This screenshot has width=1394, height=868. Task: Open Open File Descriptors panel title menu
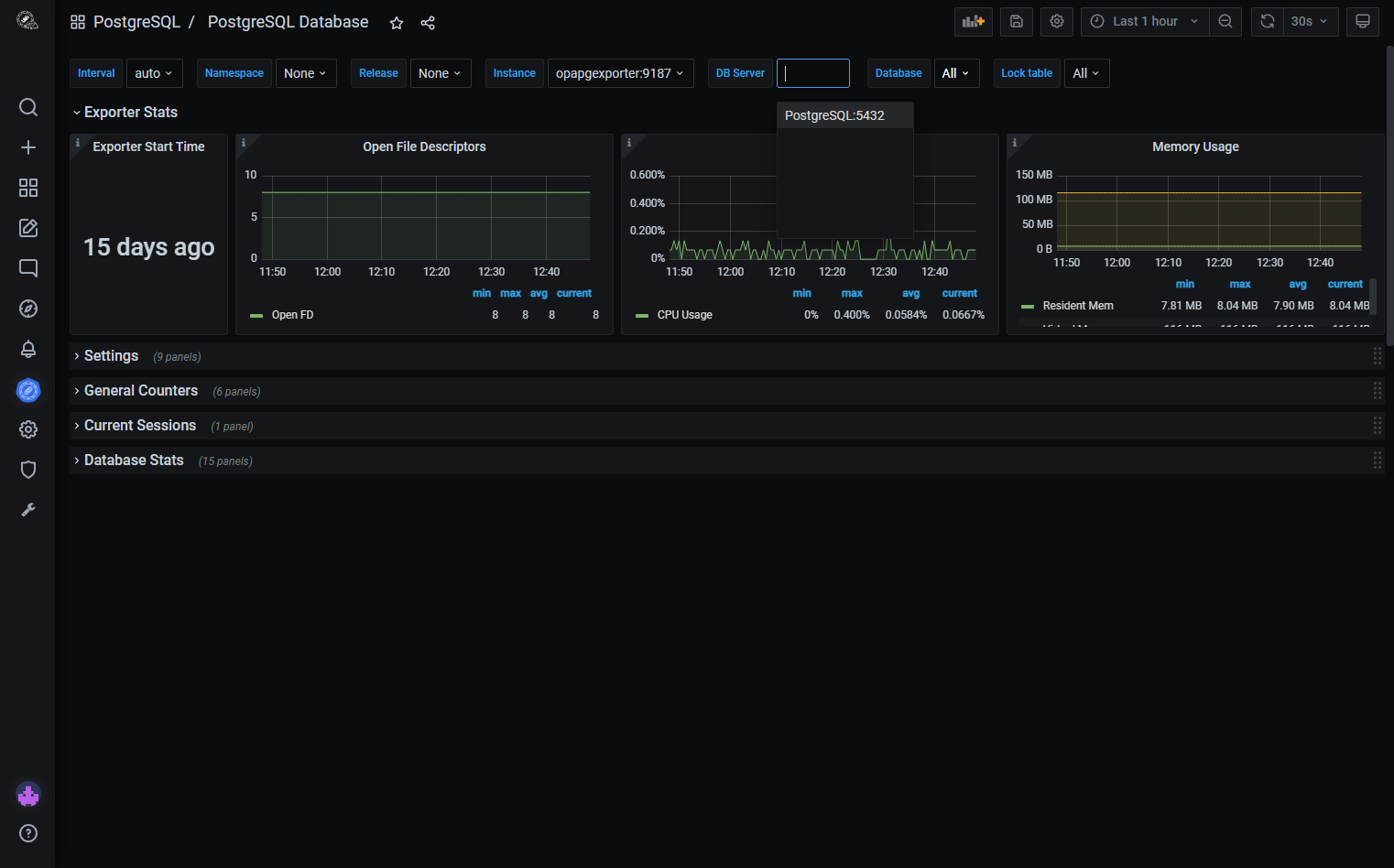[424, 146]
